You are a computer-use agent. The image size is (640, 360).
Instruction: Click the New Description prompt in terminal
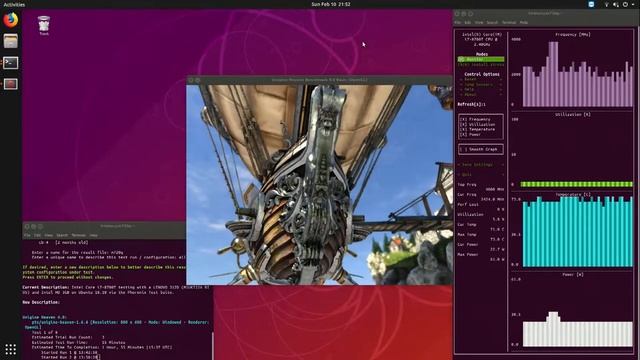point(41,302)
